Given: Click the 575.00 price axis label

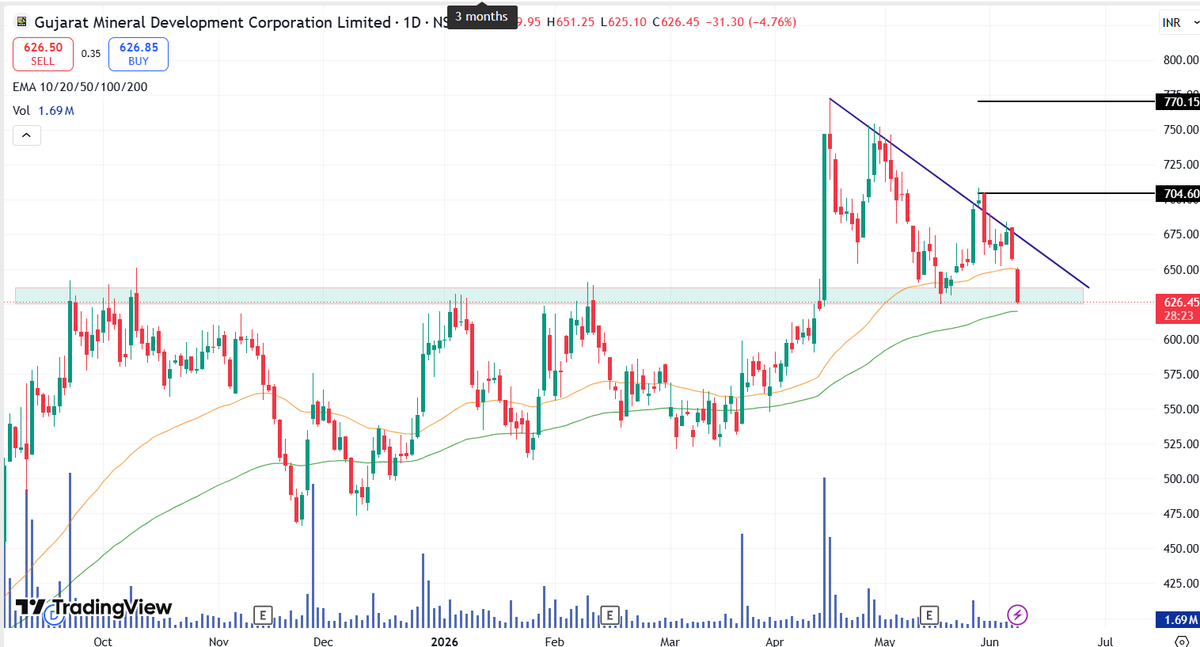Looking at the screenshot, I should pyautogui.click(x=1180, y=374).
